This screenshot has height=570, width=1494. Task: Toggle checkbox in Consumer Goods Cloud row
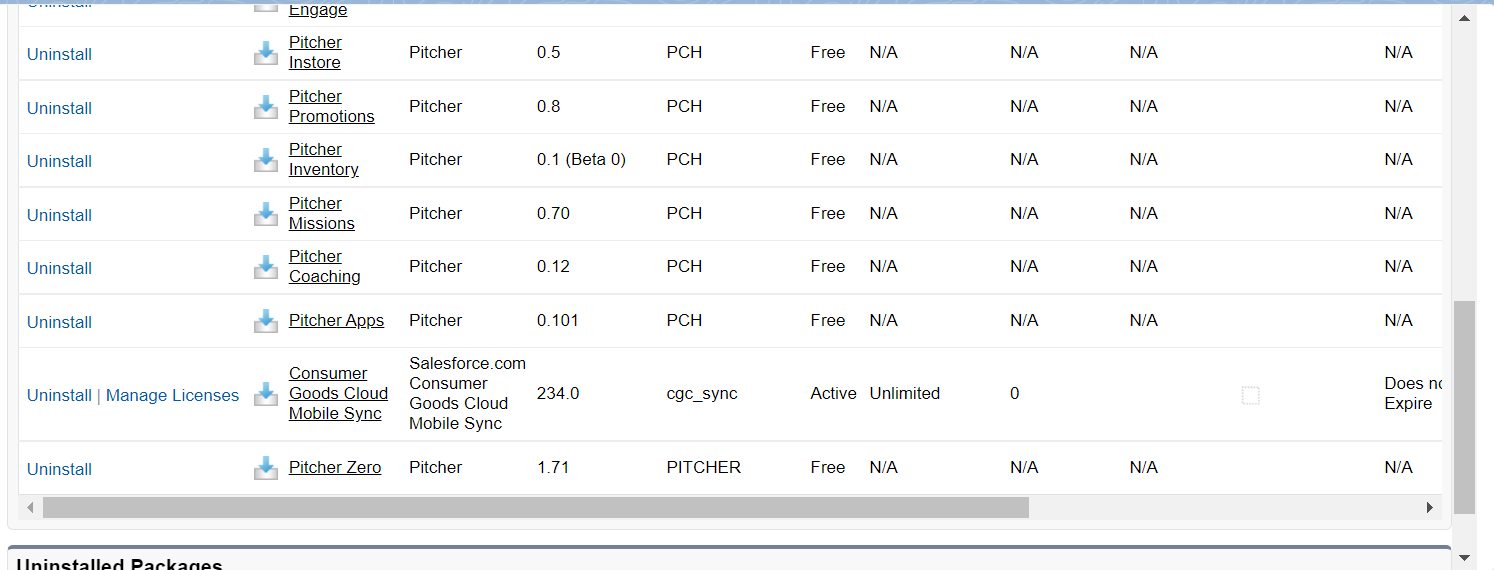click(1250, 395)
